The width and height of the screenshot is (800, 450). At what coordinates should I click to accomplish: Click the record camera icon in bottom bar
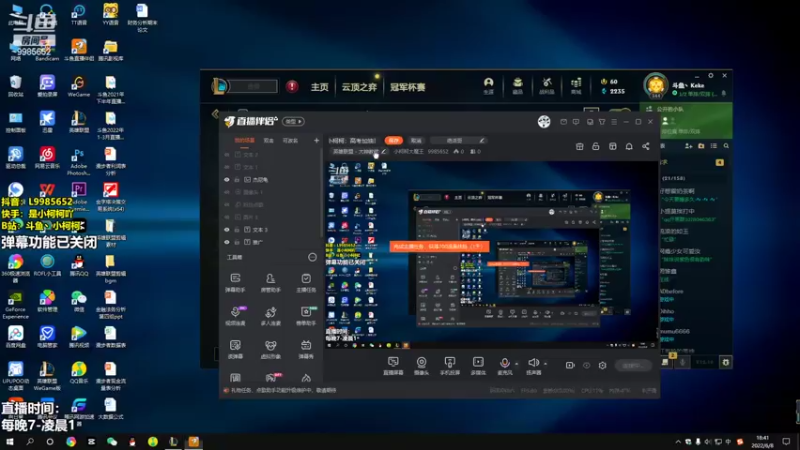pyautogui.click(x=570, y=365)
